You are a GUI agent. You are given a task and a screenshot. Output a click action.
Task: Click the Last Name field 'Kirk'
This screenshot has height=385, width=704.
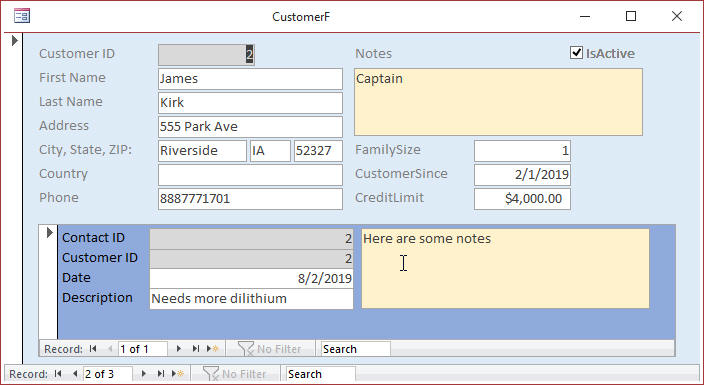point(250,103)
